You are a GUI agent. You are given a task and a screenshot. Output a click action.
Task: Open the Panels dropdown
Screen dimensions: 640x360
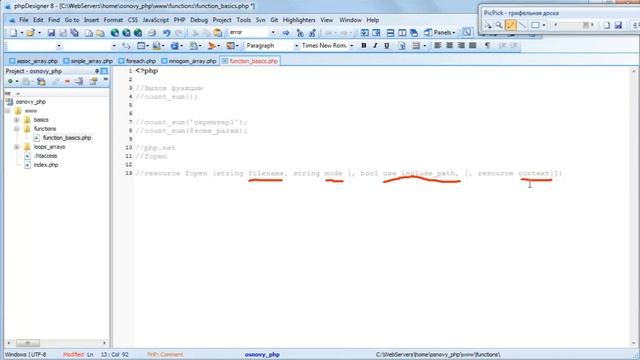coord(440,33)
